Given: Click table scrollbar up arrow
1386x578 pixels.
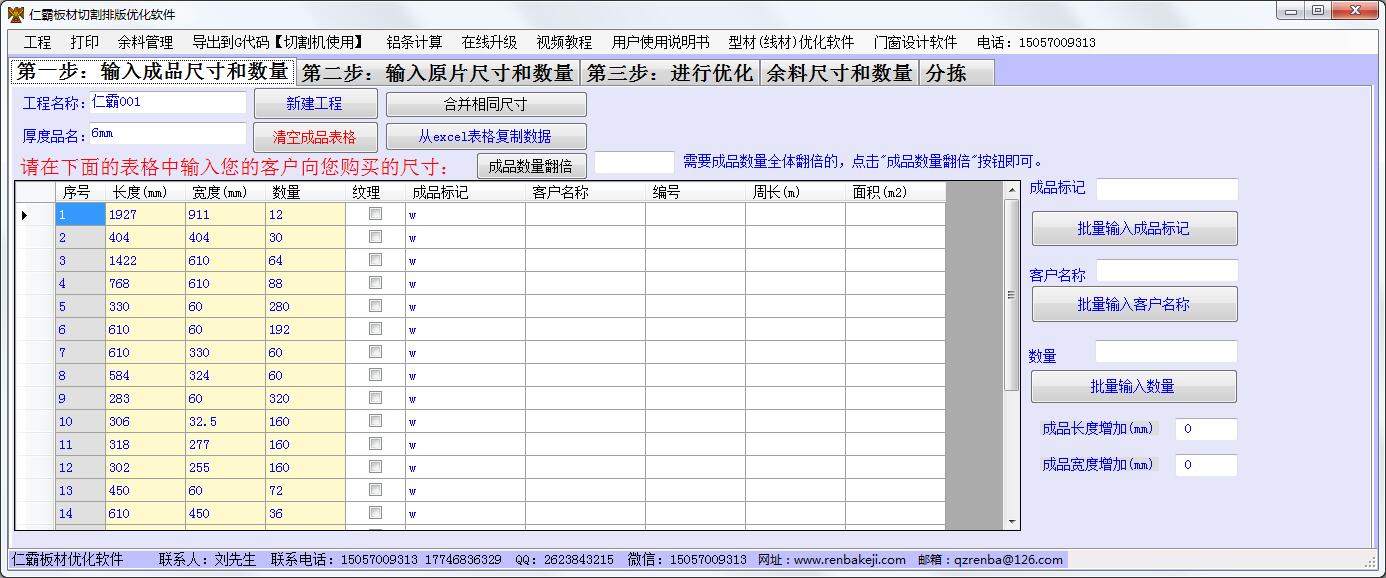Looking at the screenshot, I should point(1012,190).
